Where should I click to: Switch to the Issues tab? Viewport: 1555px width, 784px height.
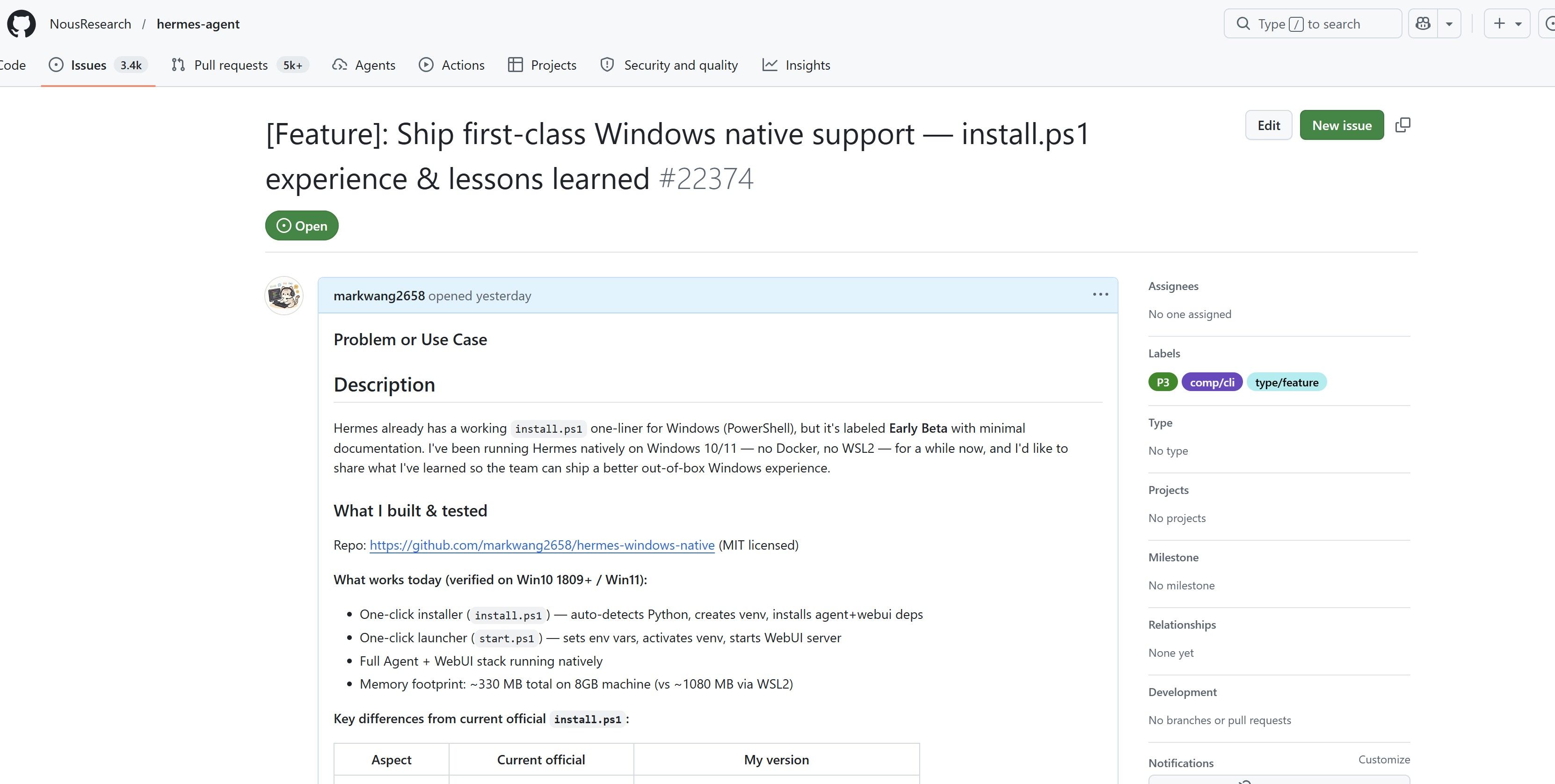(98, 65)
